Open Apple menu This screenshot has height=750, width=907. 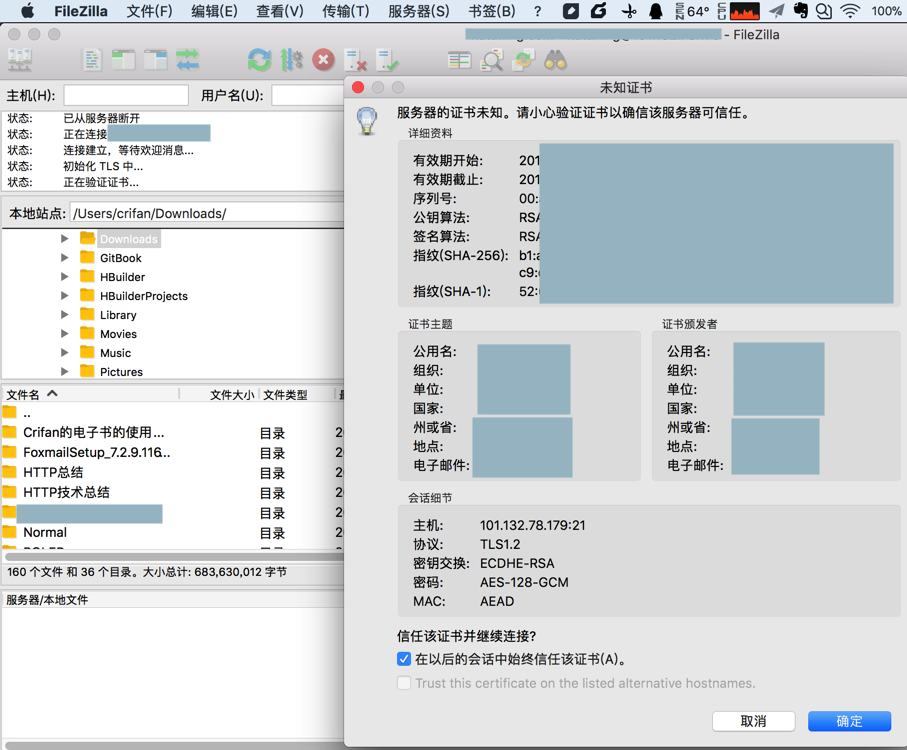pos(27,11)
